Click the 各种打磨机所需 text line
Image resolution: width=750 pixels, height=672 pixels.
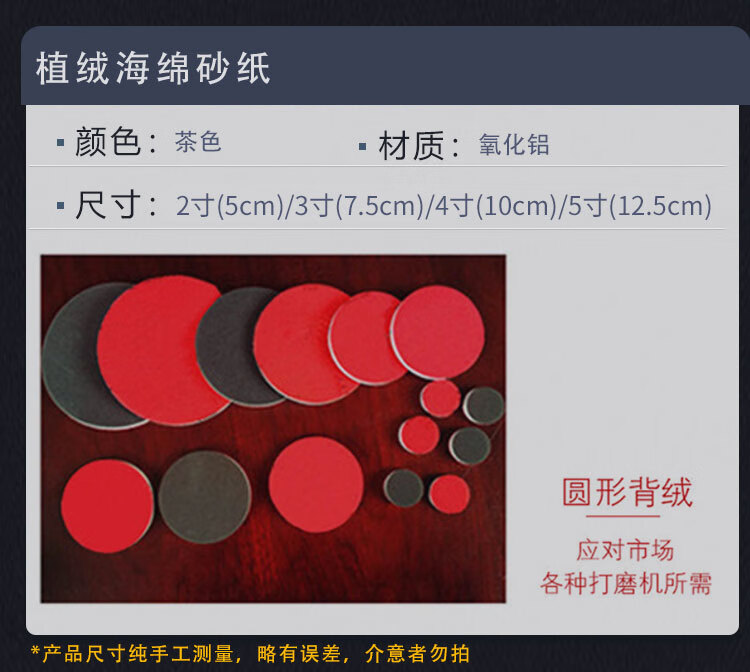tap(626, 584)
